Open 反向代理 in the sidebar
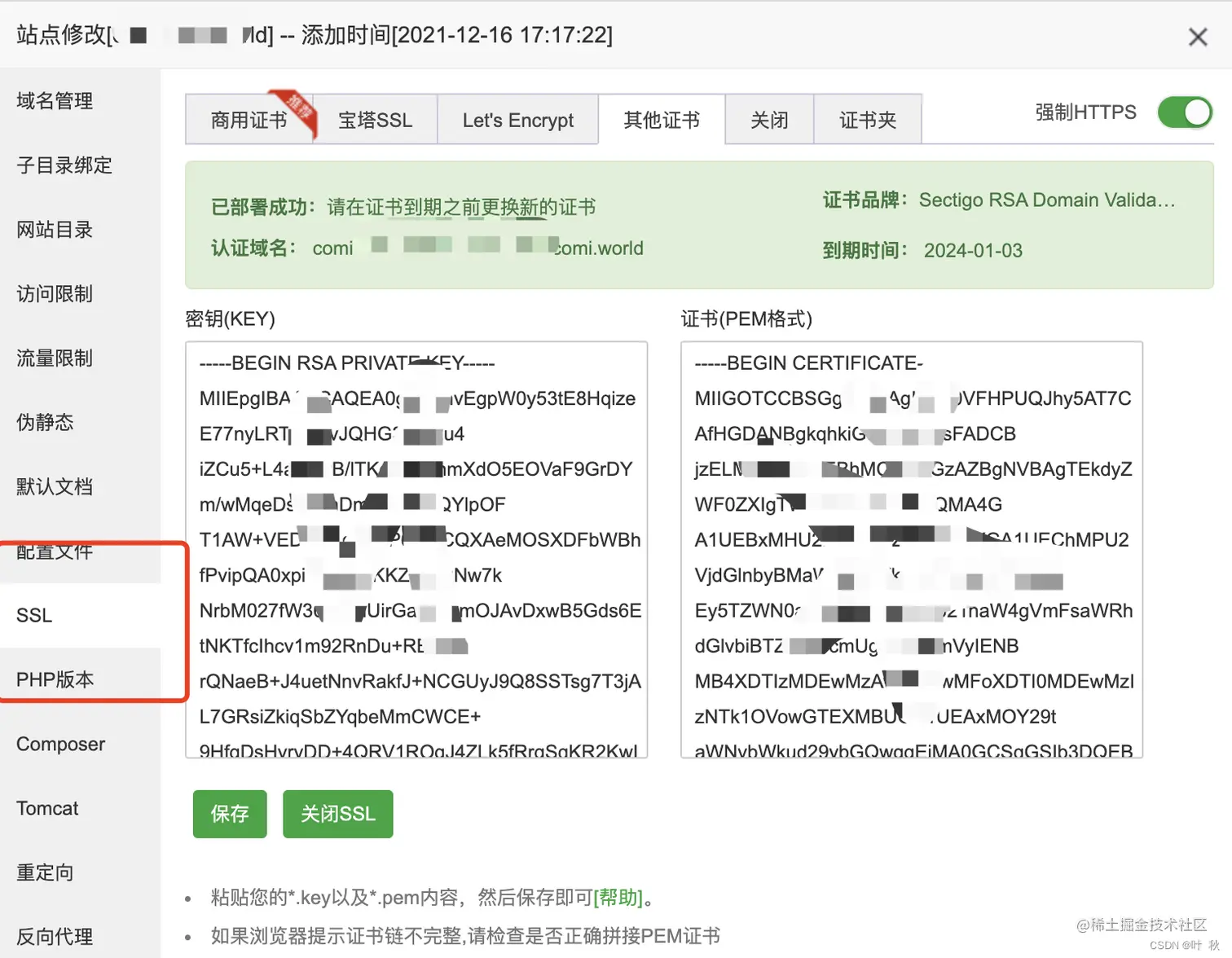1232x958 pixels. (55, 937)
